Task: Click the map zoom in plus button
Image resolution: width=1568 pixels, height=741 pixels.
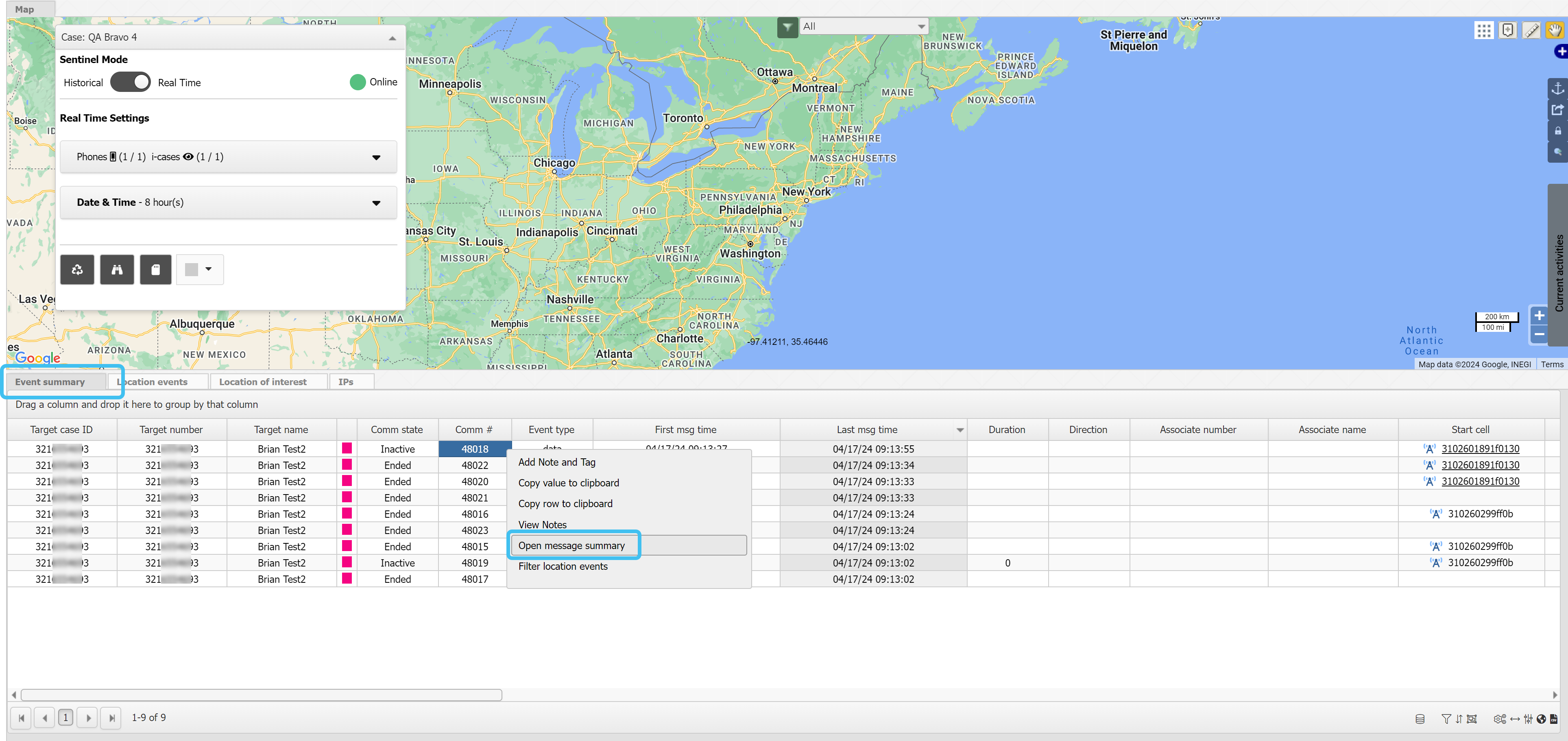Action: (1539, 315)
